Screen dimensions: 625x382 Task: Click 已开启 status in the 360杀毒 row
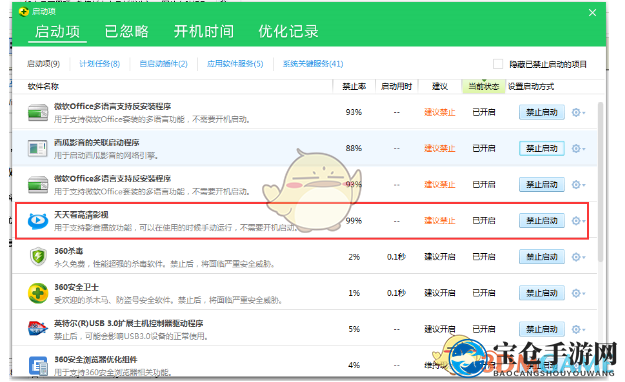(x=483, y=257)
